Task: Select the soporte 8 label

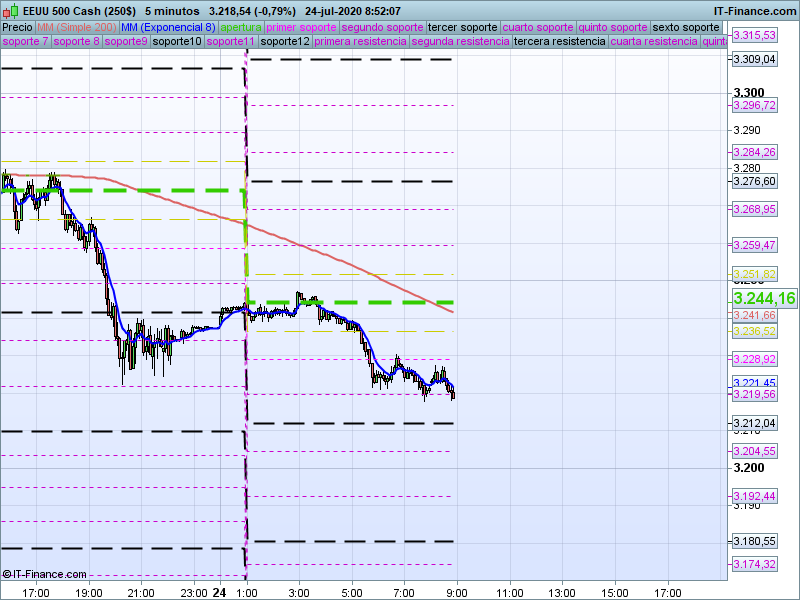Action: click(x=76, y=41)
